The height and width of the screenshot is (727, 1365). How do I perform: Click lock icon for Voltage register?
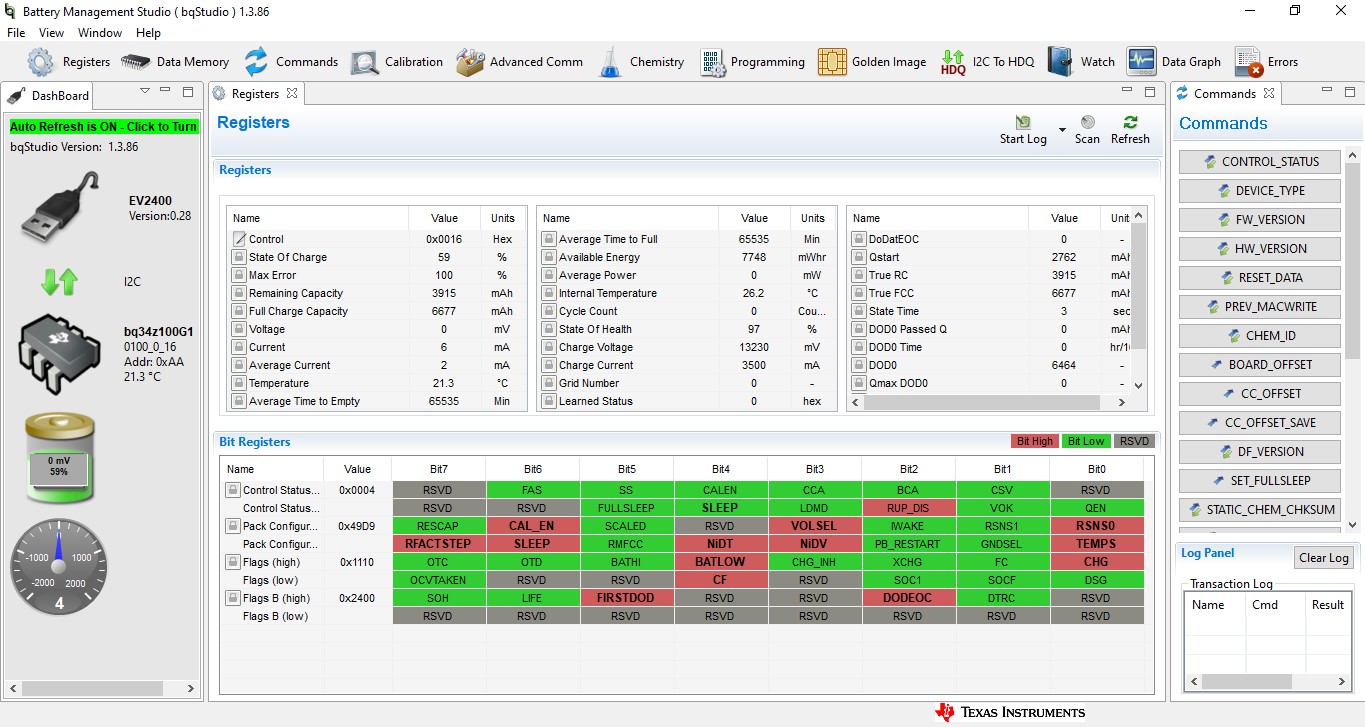(x=239, y=329)
